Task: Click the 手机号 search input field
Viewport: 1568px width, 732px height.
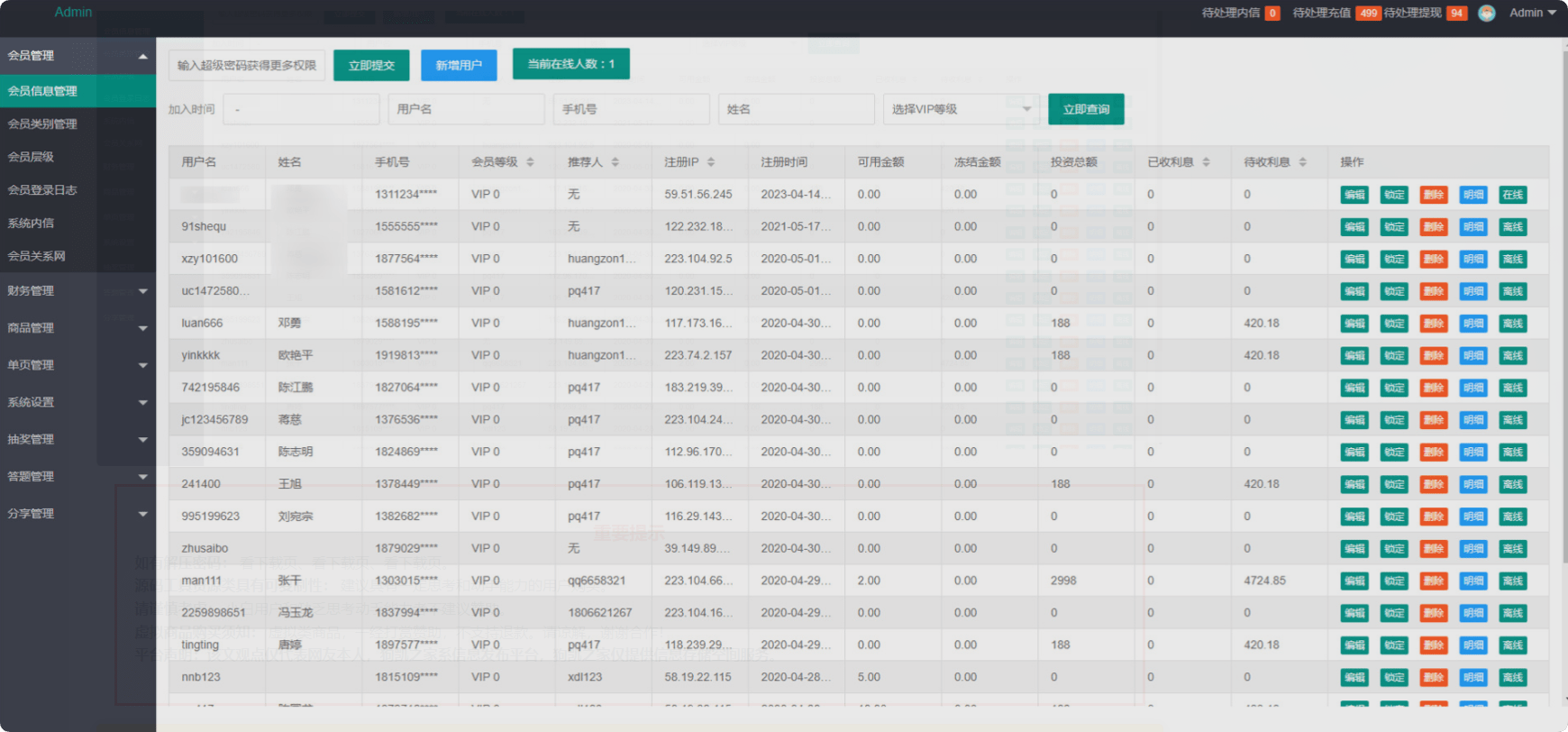Action: pyautogui.click(x=631, y=109)
